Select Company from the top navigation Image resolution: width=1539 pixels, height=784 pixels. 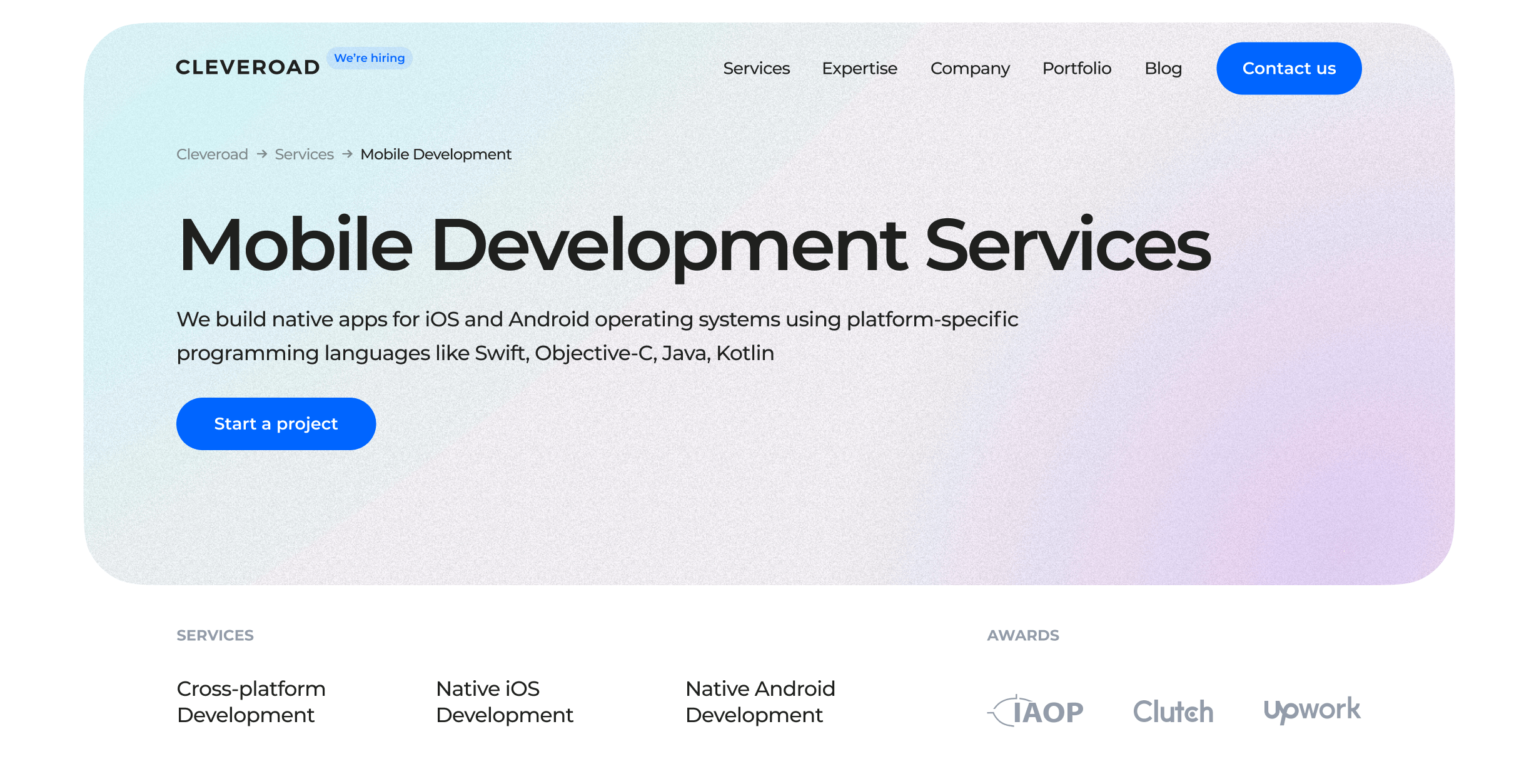point(970,69)
